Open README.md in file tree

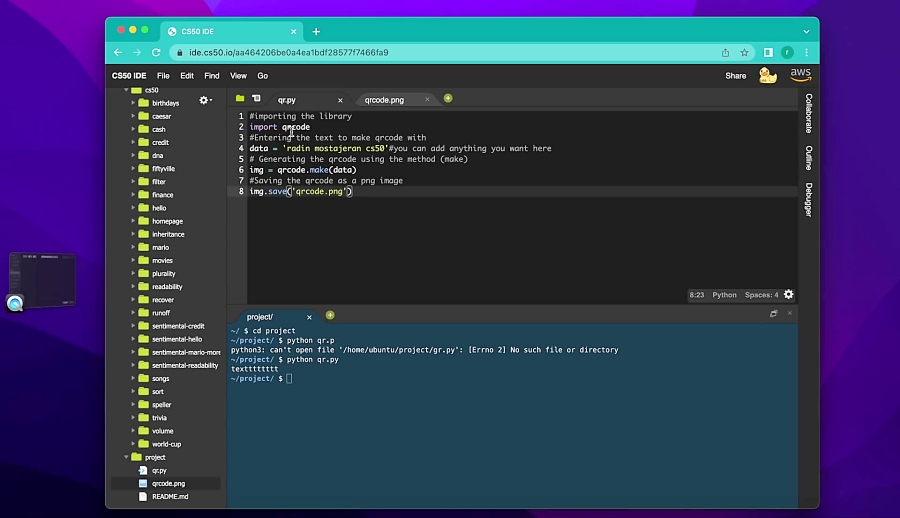169,496
